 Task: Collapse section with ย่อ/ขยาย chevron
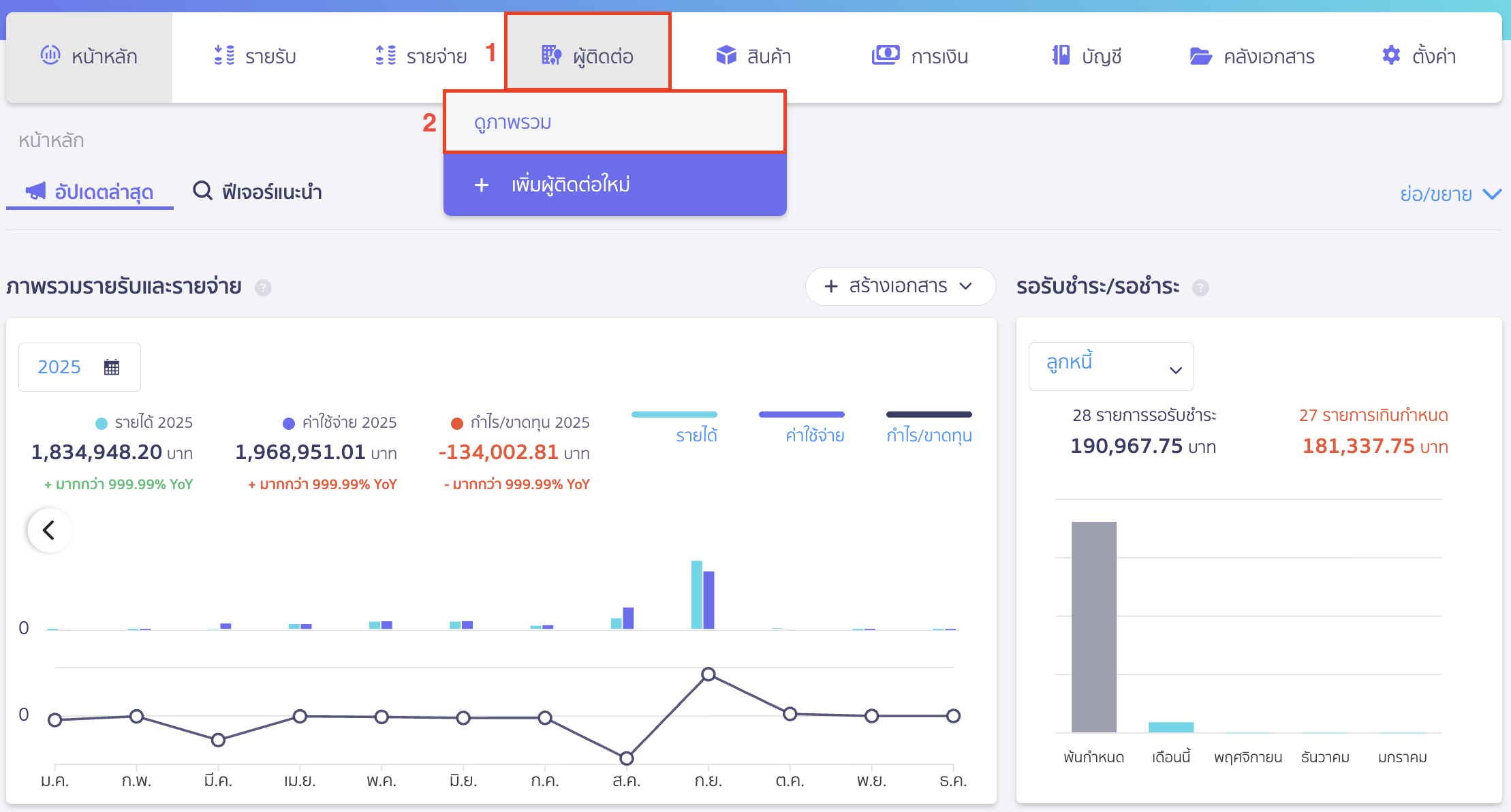1491,194
